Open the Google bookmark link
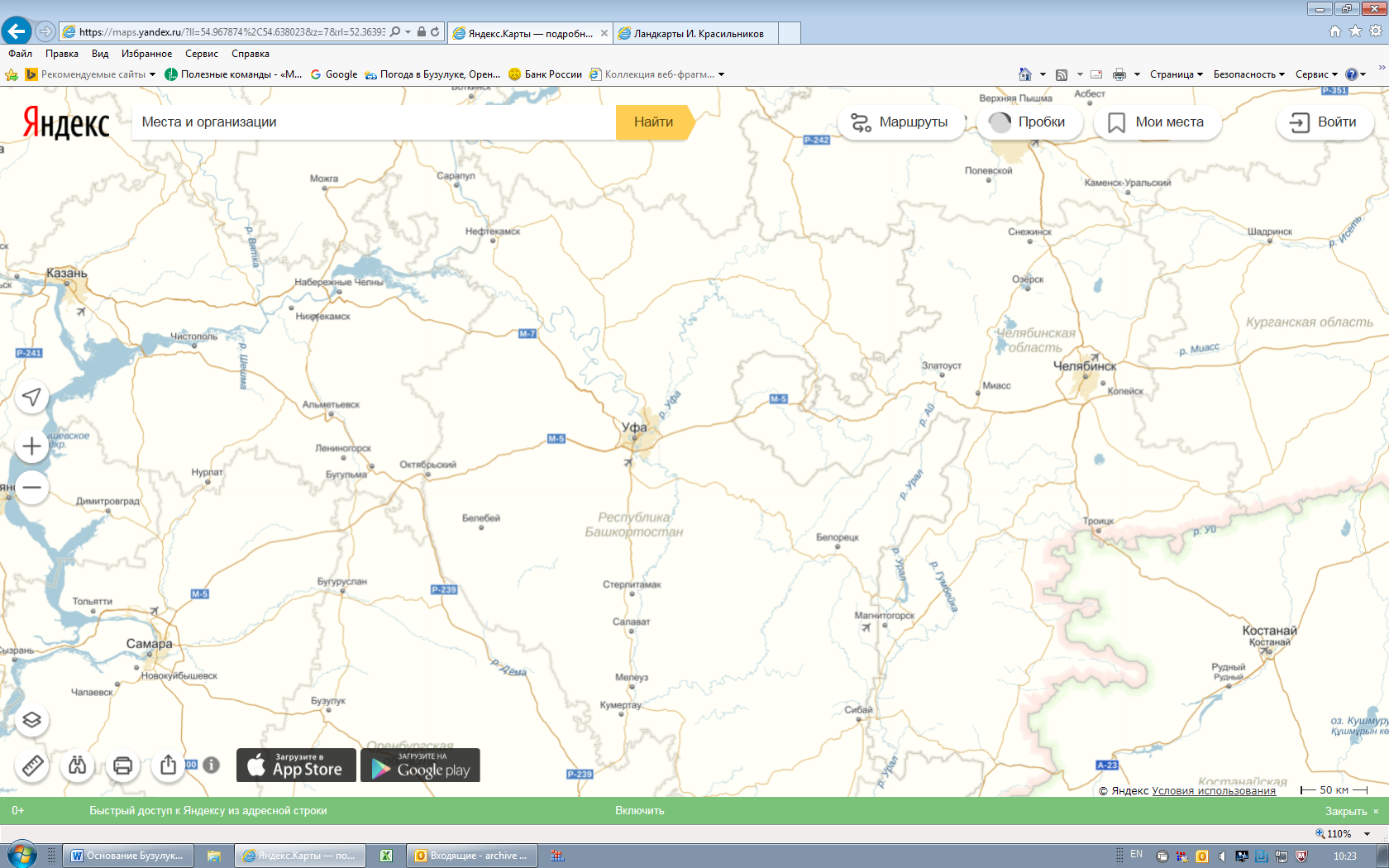 point(334,74)
